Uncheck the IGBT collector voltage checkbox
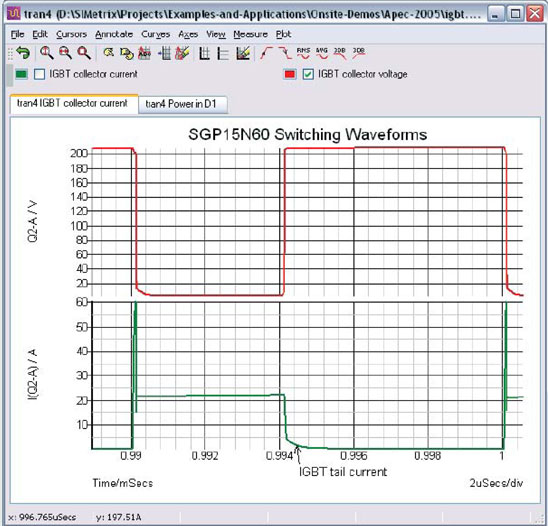This screenshot has width=548, height=526. coord(308,74)
